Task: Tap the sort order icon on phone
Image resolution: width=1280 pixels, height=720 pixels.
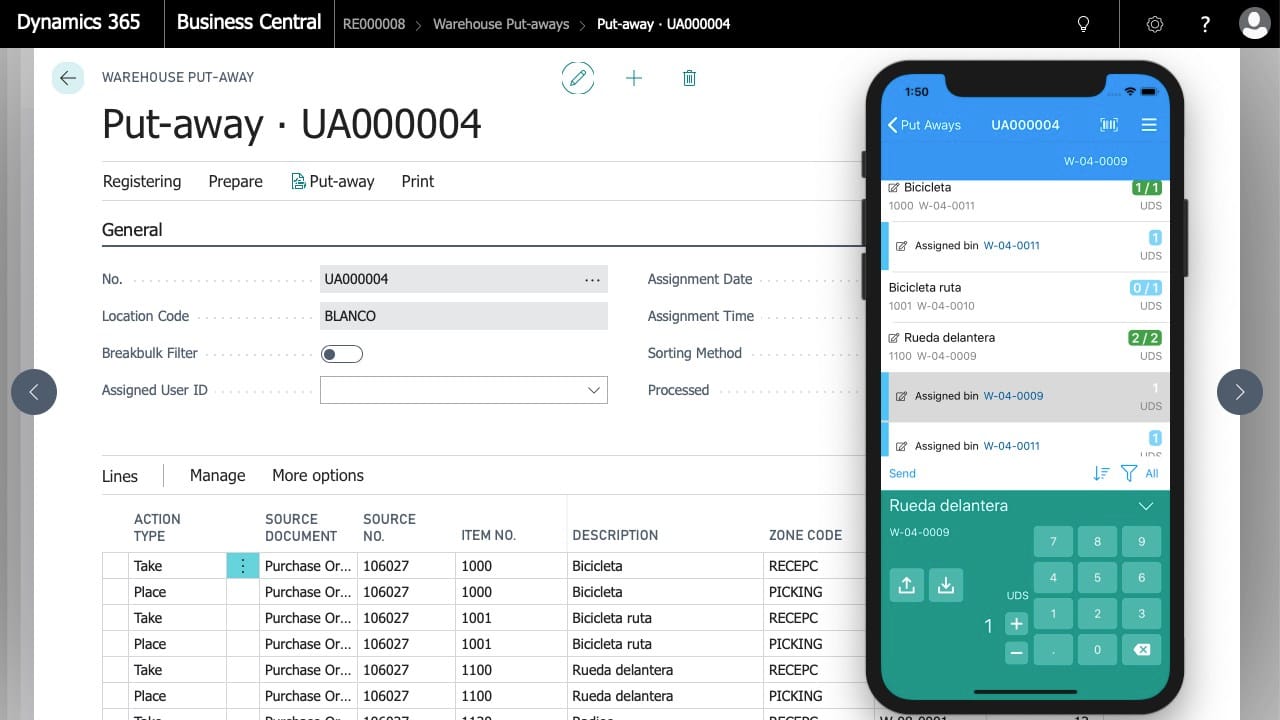Action: coord(1101,474)
